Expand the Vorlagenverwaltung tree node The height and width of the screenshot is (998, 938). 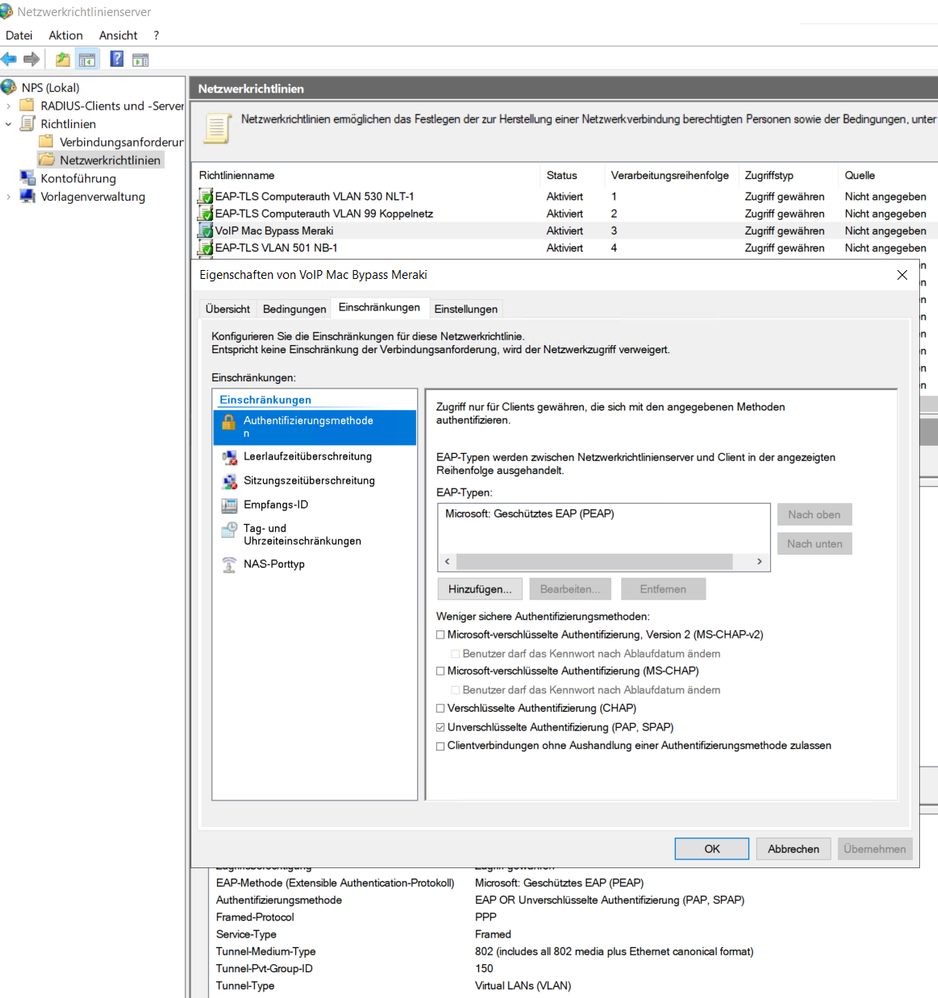(9, 197)
